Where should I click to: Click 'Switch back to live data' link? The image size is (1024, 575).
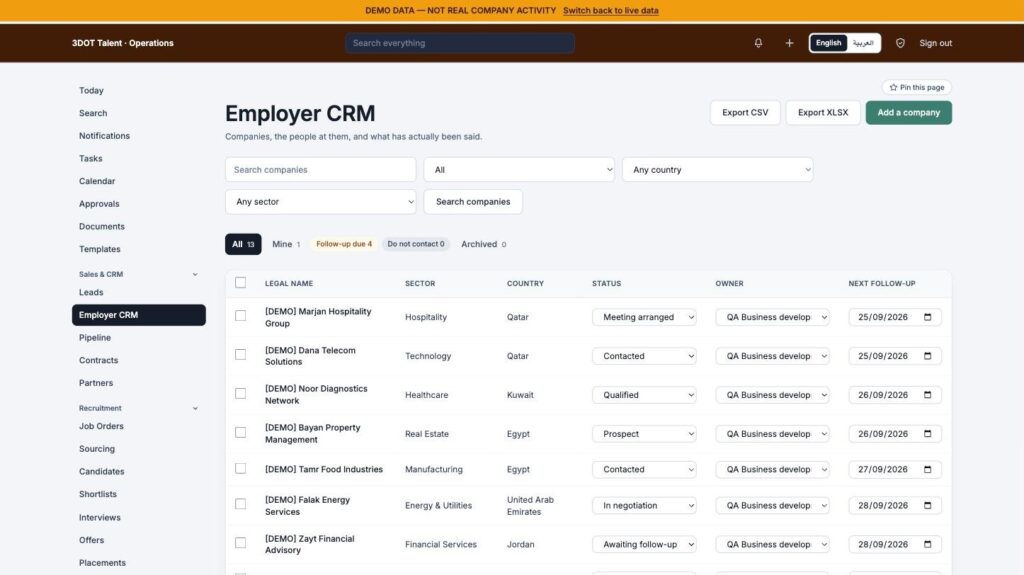tap(611, 10)
